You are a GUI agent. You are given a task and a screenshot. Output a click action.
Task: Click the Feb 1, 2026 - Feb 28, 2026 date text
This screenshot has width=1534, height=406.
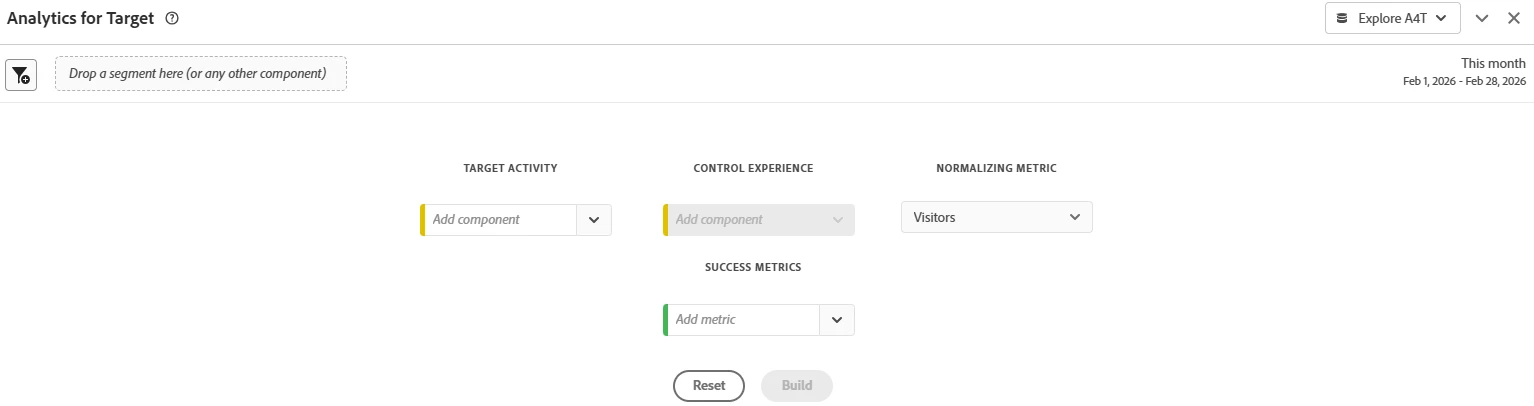(x=1464, y=81)
